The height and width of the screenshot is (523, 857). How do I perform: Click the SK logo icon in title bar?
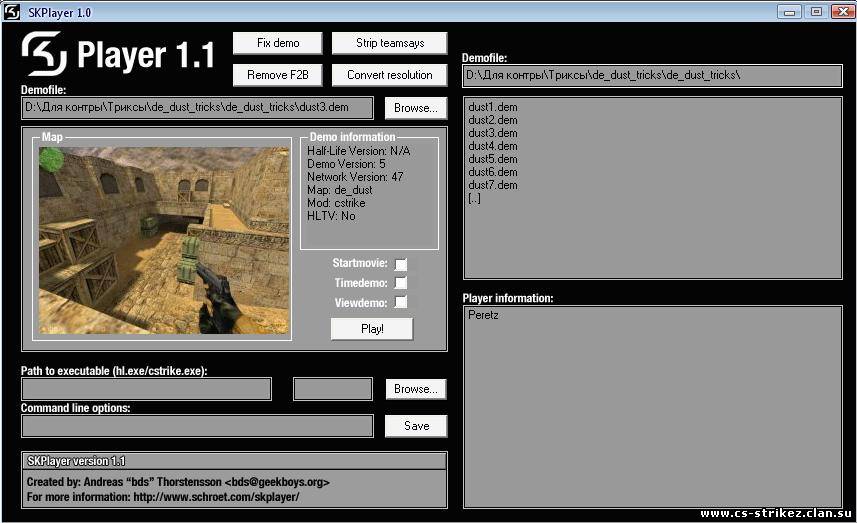[11, 11]
